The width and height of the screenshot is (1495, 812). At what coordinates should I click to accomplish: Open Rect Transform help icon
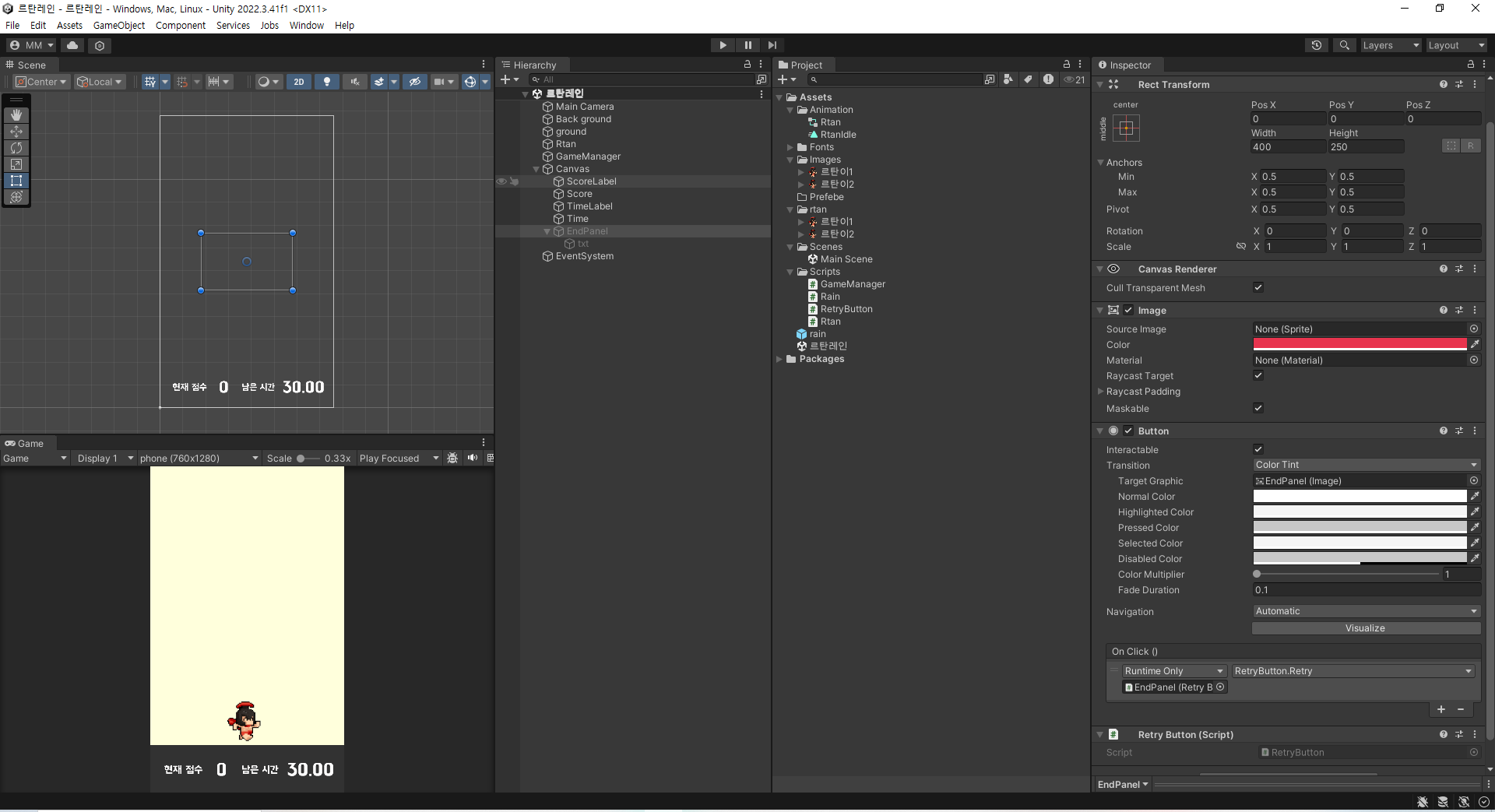[x=1444, y=84]
